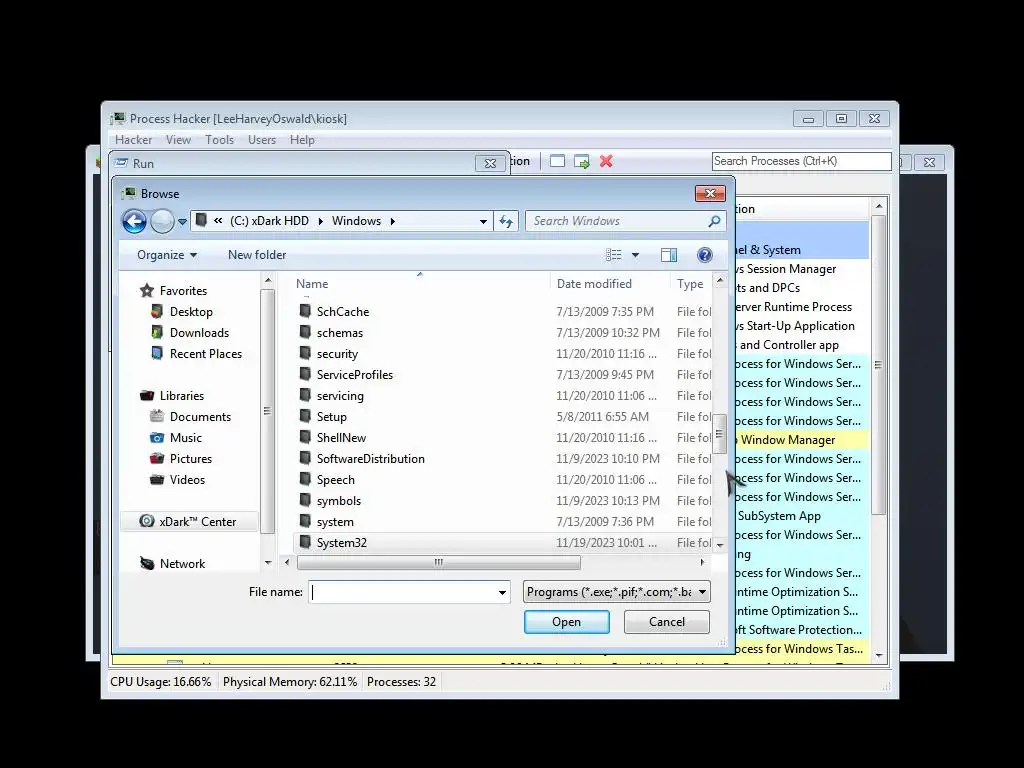Select the Speech folder
1024x768 pixels.
tap(335, 480)
